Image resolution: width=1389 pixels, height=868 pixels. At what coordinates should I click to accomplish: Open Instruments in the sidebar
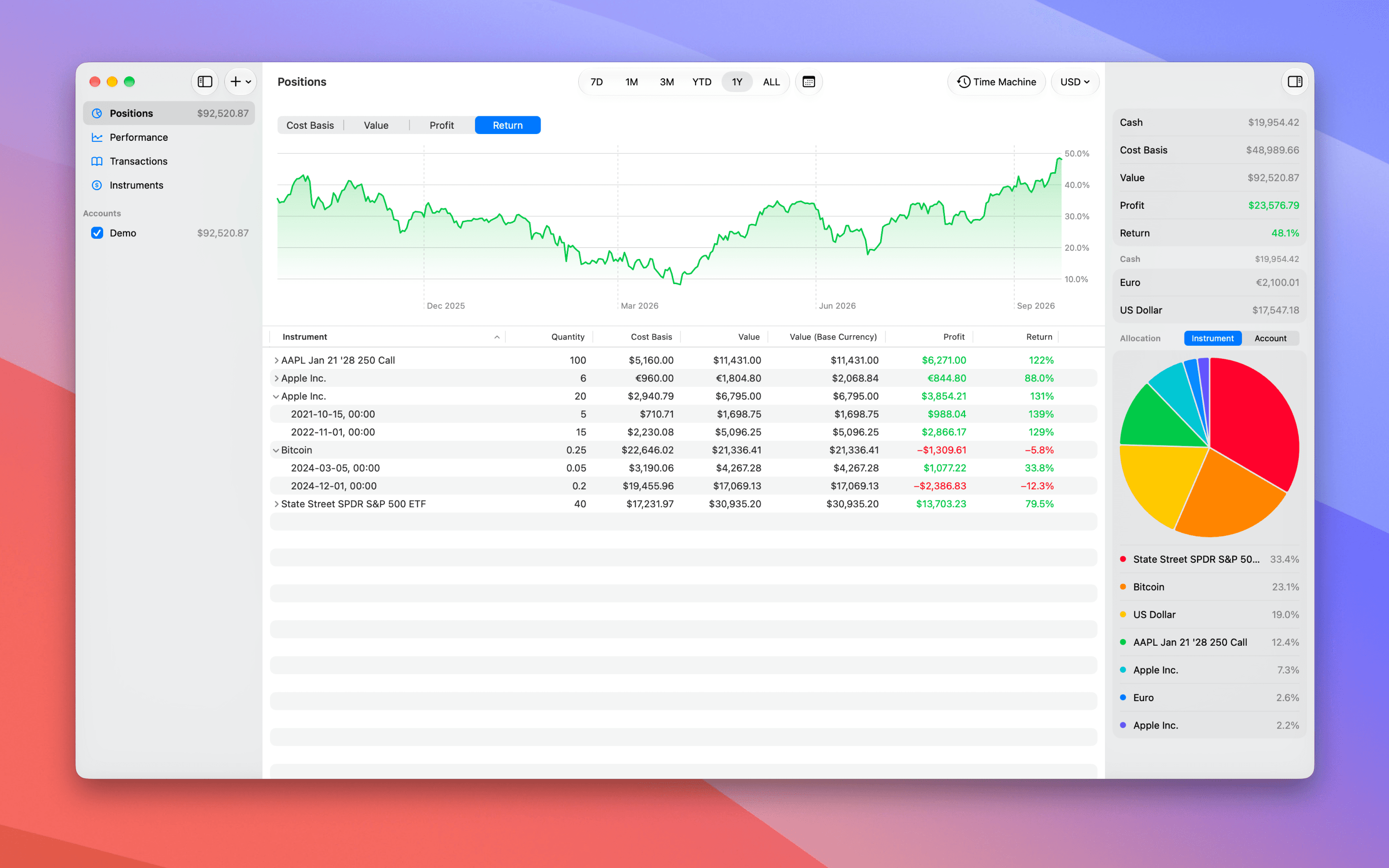pos(169,185)
